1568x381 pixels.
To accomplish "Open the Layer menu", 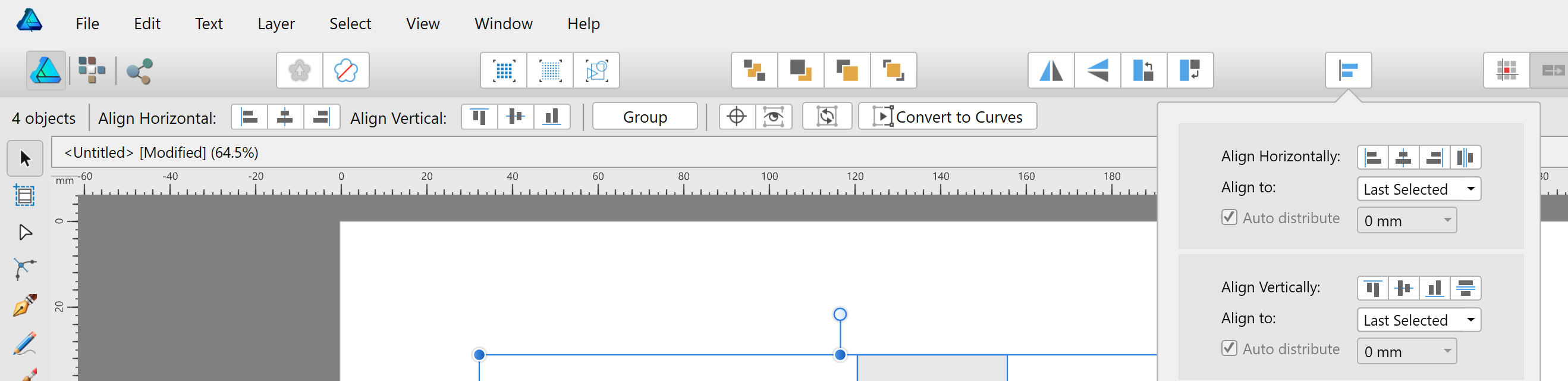I will point(276,24).
